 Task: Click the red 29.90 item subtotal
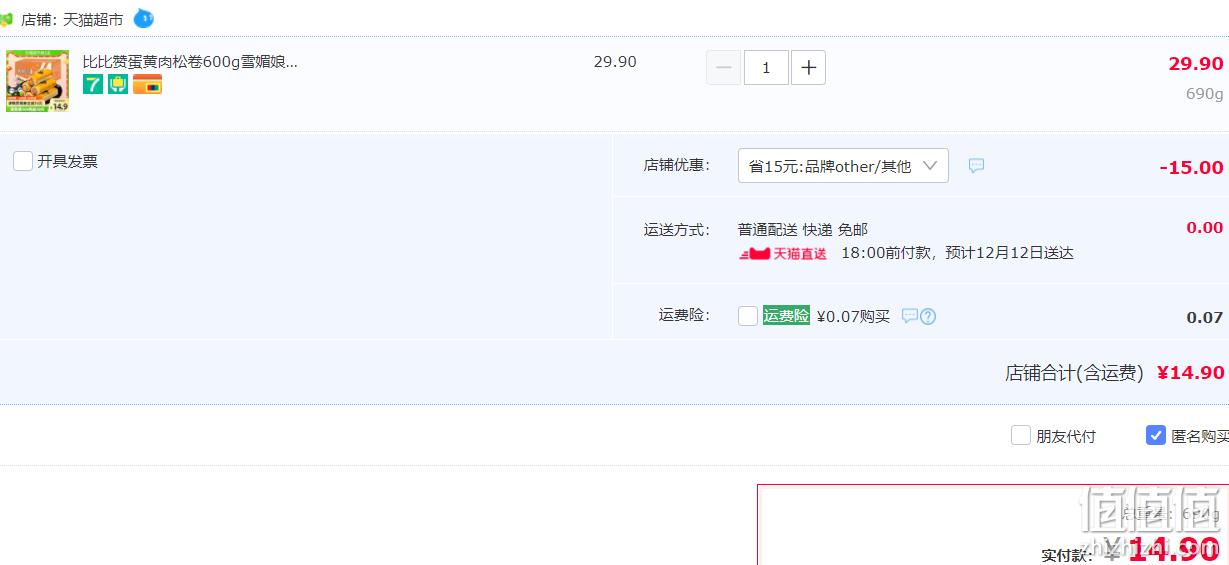(x=1196, y=63)
